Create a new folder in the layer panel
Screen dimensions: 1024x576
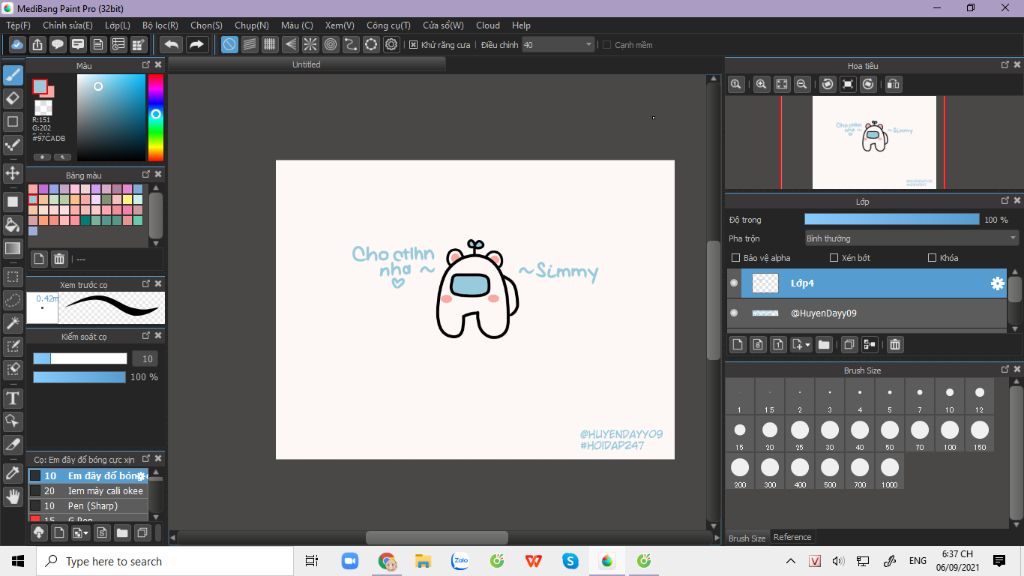824,344
